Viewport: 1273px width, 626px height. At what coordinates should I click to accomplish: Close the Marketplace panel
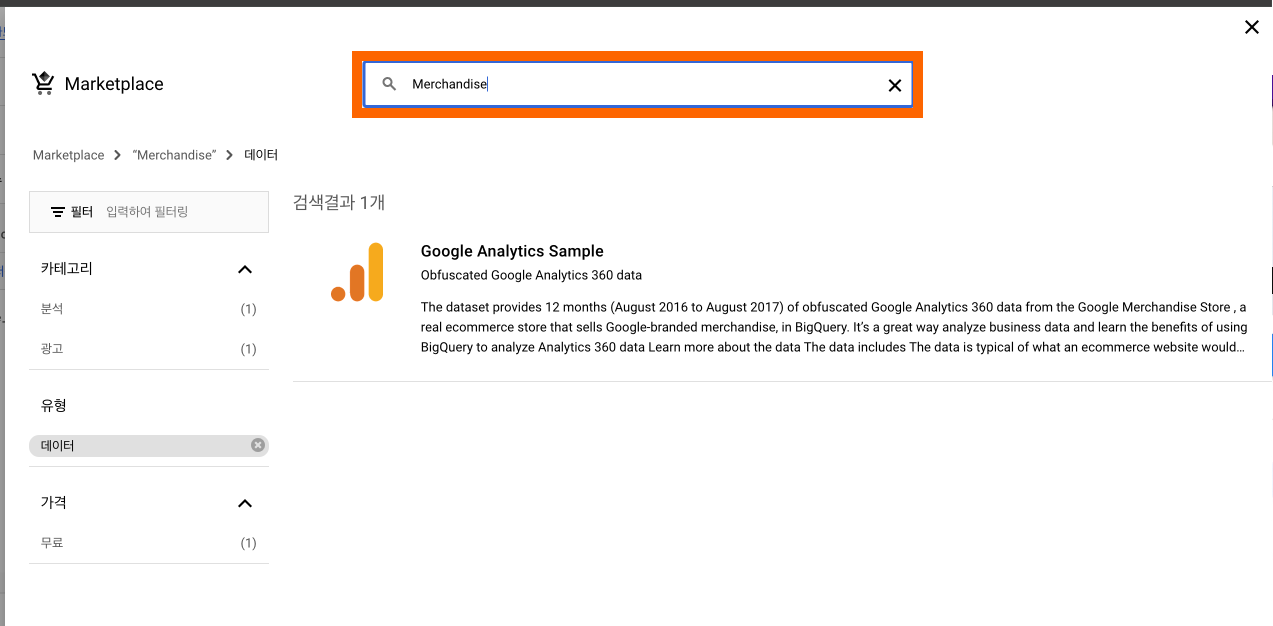[1251, 27]
